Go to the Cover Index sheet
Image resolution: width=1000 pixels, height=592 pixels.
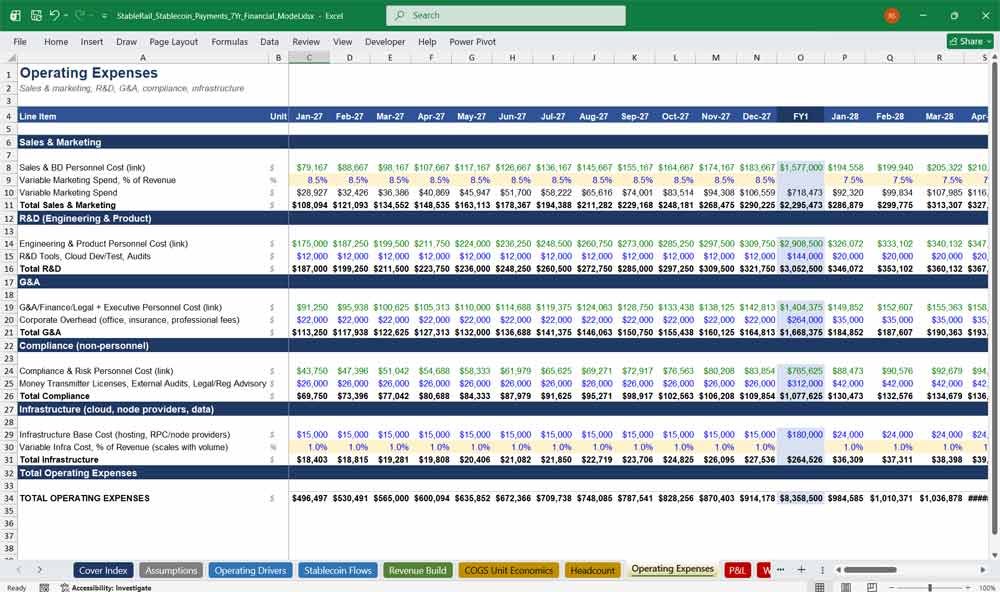(103, 570)
